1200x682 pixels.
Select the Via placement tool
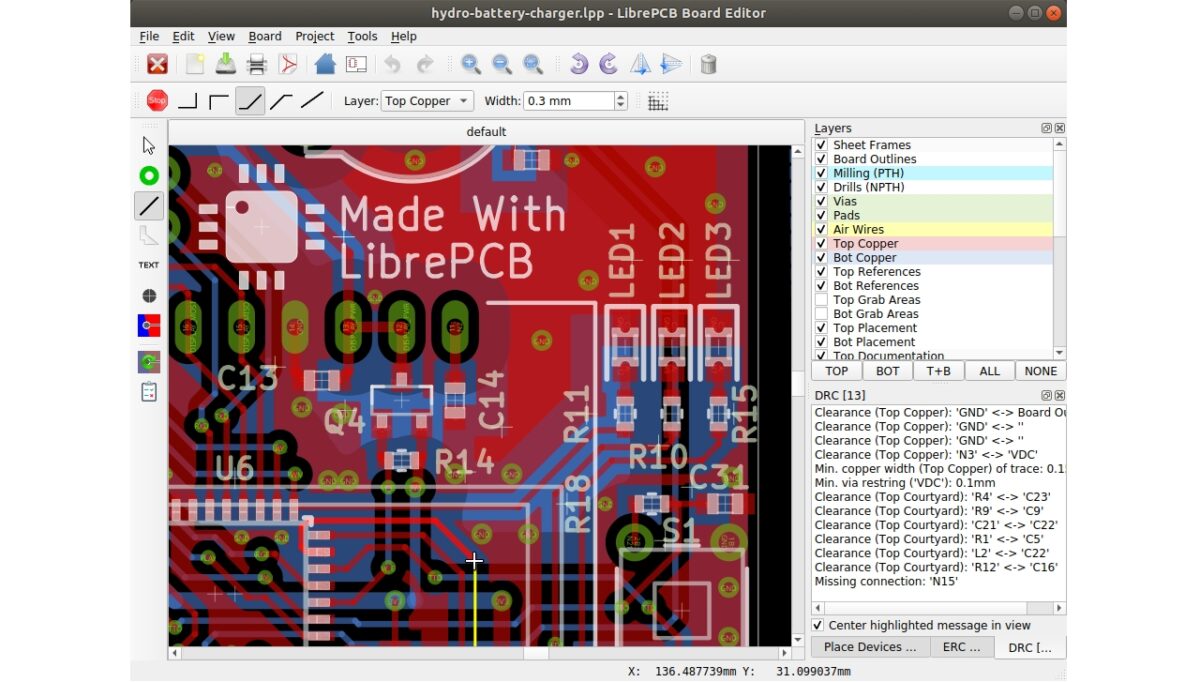click(x=148, y=175)
